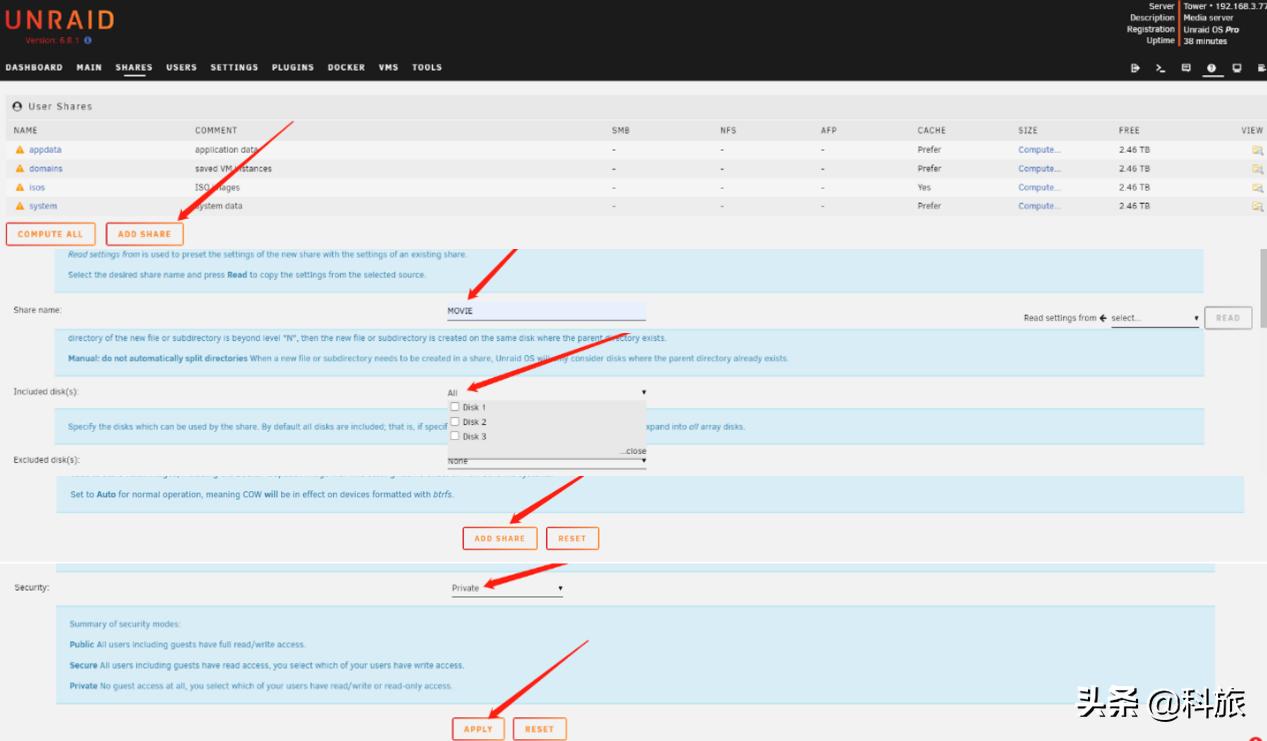The width and height of the screenshot is (1267, 741).
Task: Check the Disk 3 checkbox
Action: (x=455, y=436)
